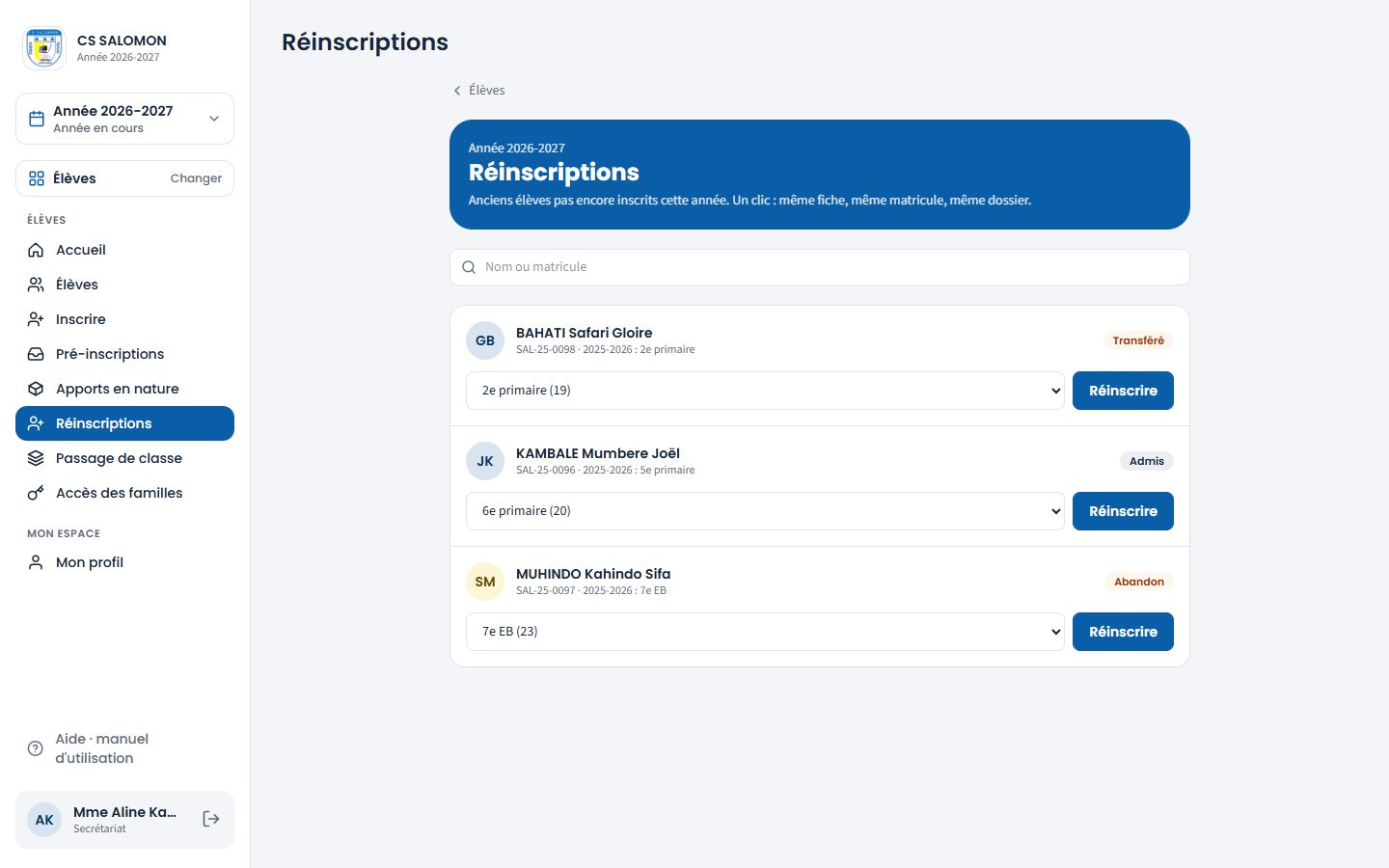Open the 7e EB (23) class dropdown

coord(765,632)
